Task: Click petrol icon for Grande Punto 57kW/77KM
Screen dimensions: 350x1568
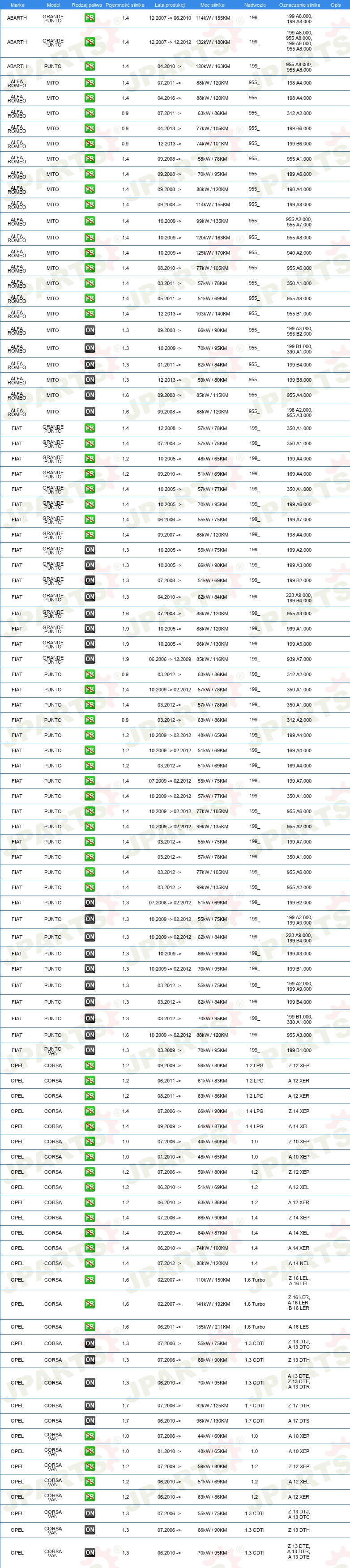Action: click(90, 489)
